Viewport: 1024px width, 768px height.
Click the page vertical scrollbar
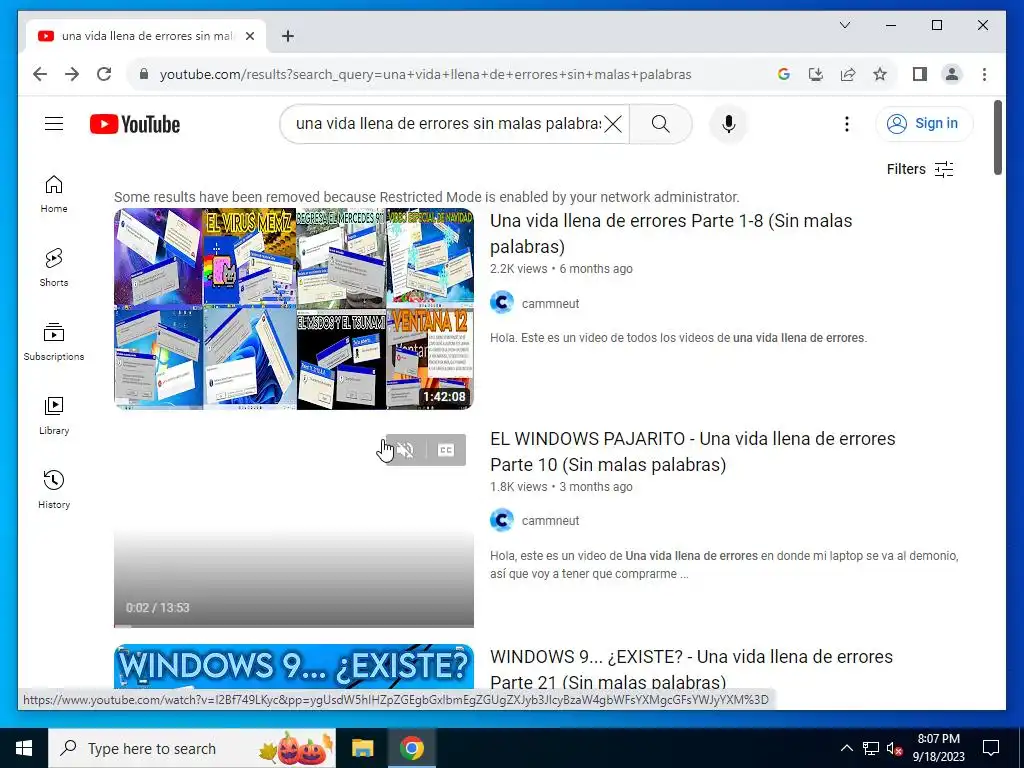coord(997,137)
